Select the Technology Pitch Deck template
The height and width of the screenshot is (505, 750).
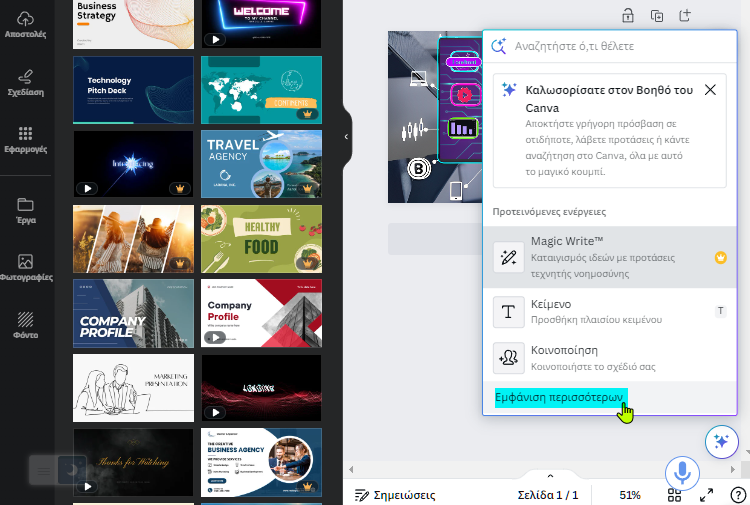pos(133,90)
